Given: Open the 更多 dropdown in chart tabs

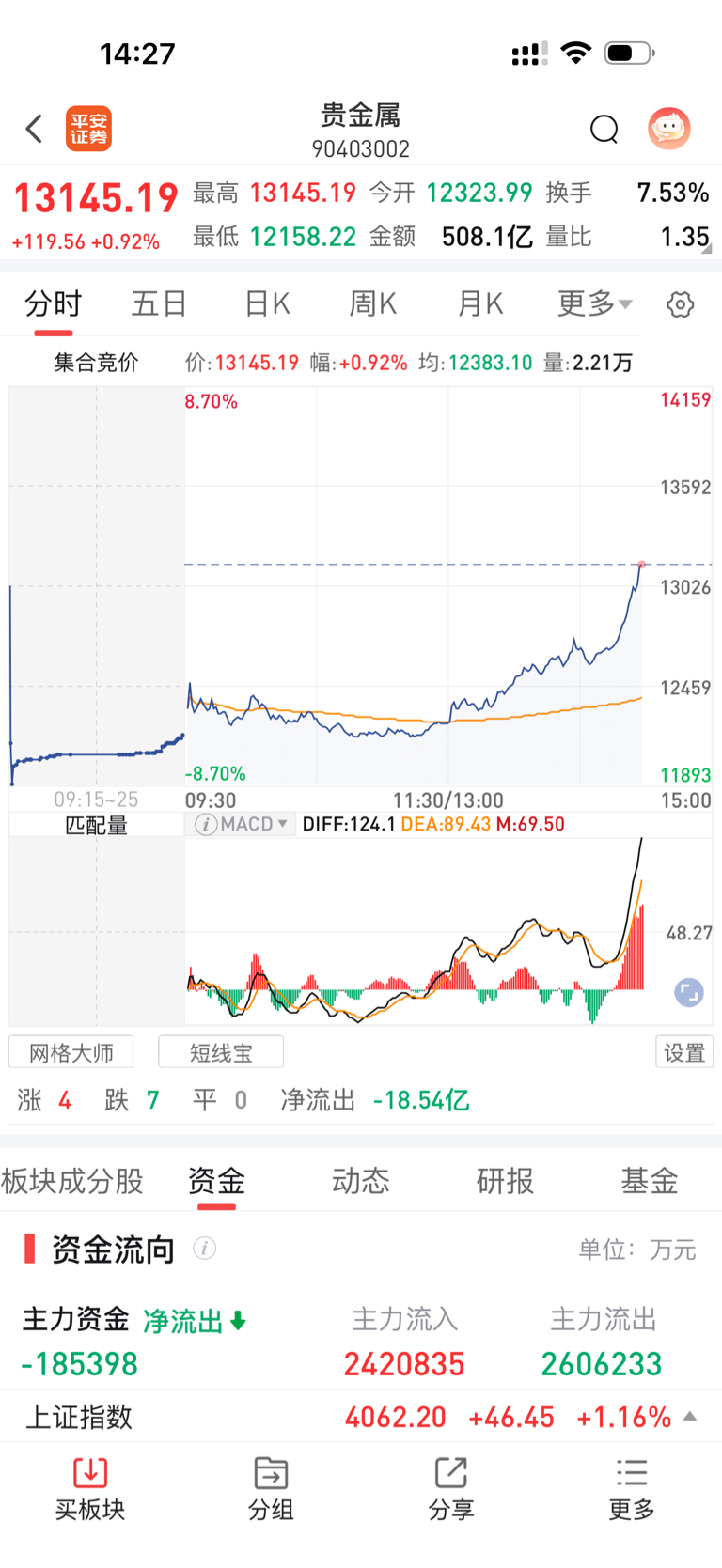Looking at the screenshot, I should point(595,303).
